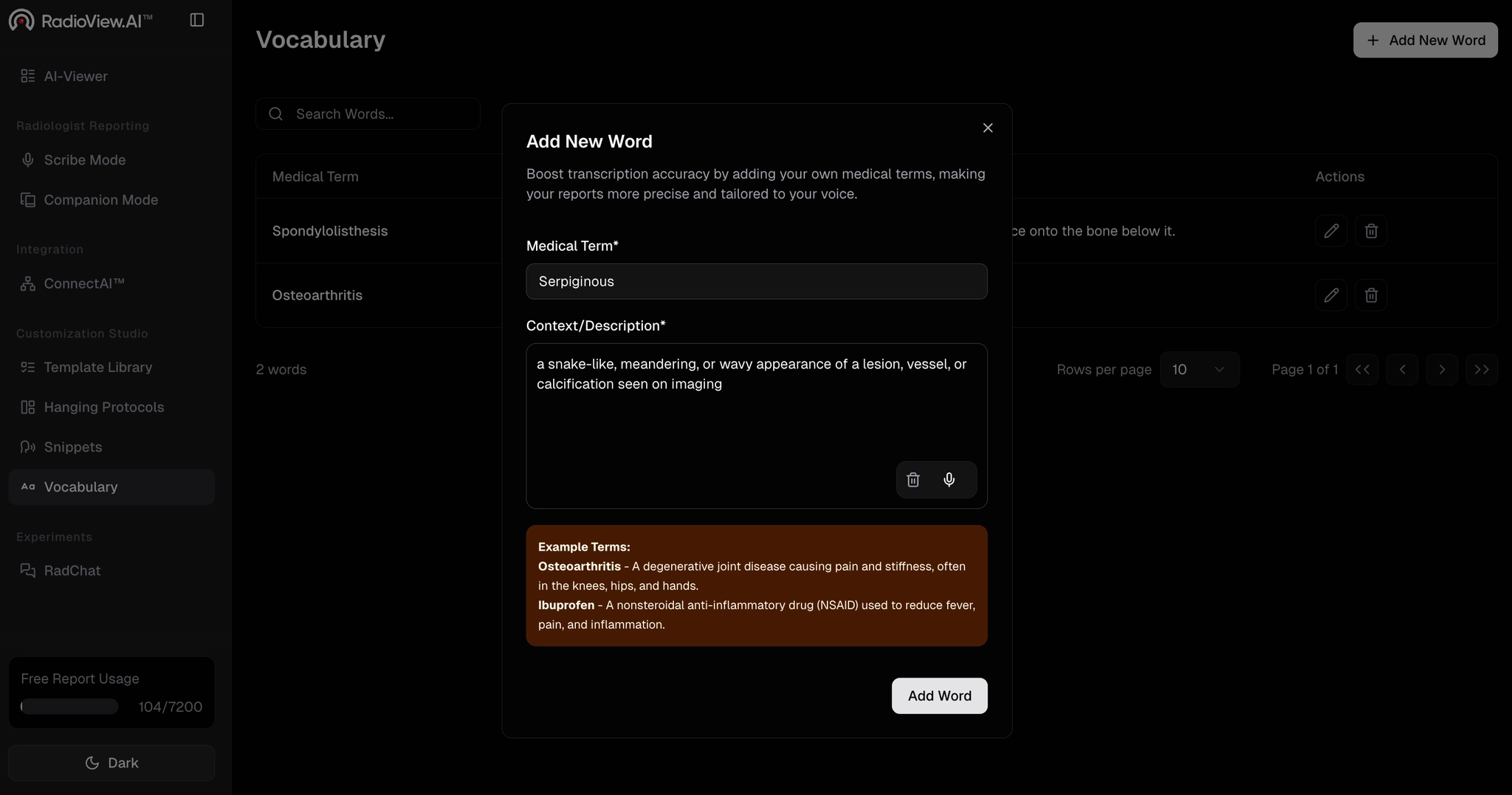1512x795 pixels.
Task: Go to the next page
Action: tap(1442, 369)
